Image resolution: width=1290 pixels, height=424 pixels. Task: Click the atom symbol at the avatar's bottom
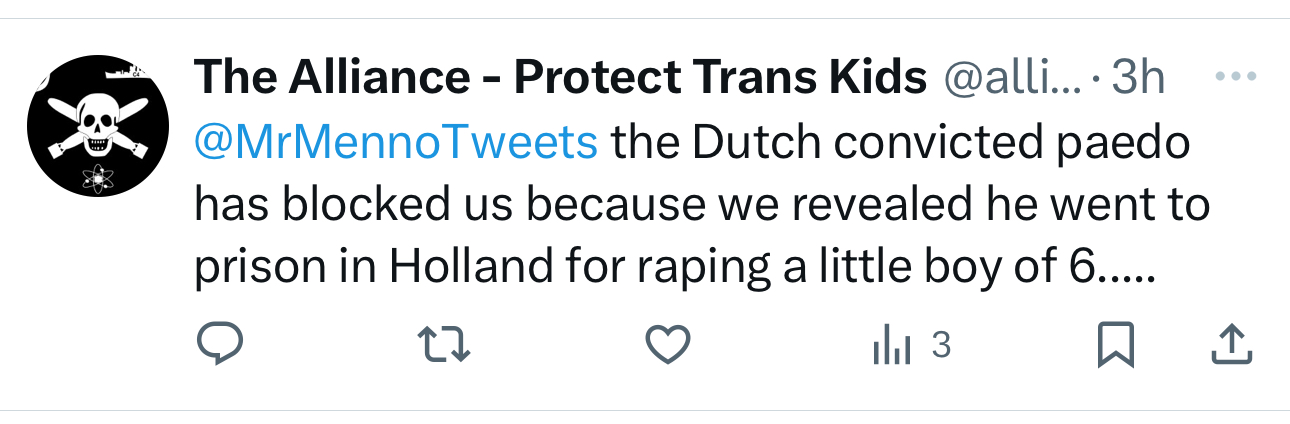pos(97,179)
